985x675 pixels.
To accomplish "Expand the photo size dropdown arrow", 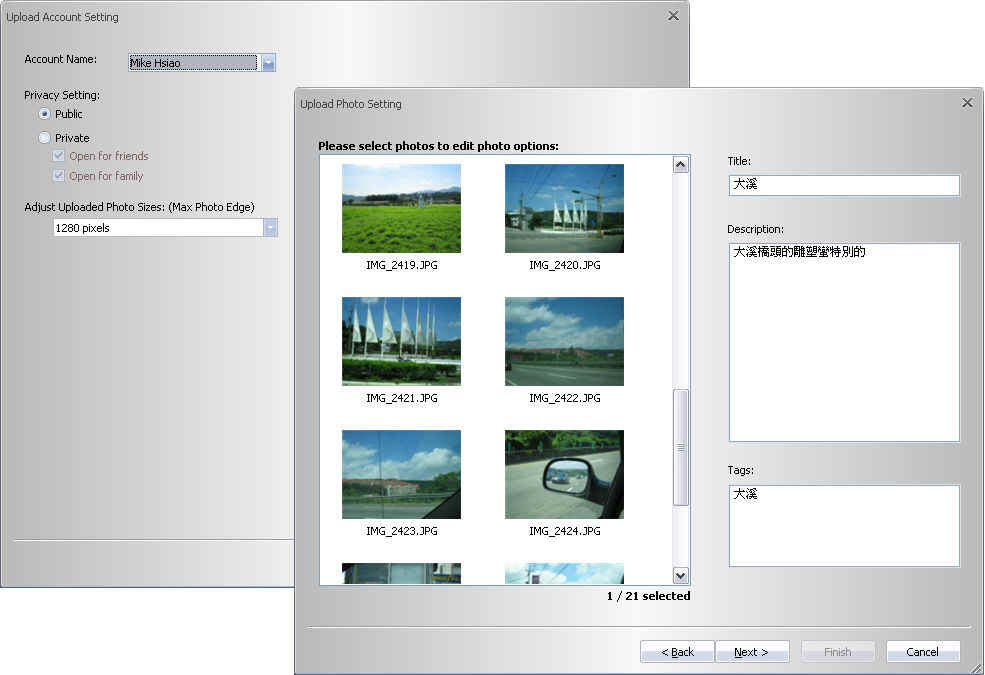I will pos(270,228).
